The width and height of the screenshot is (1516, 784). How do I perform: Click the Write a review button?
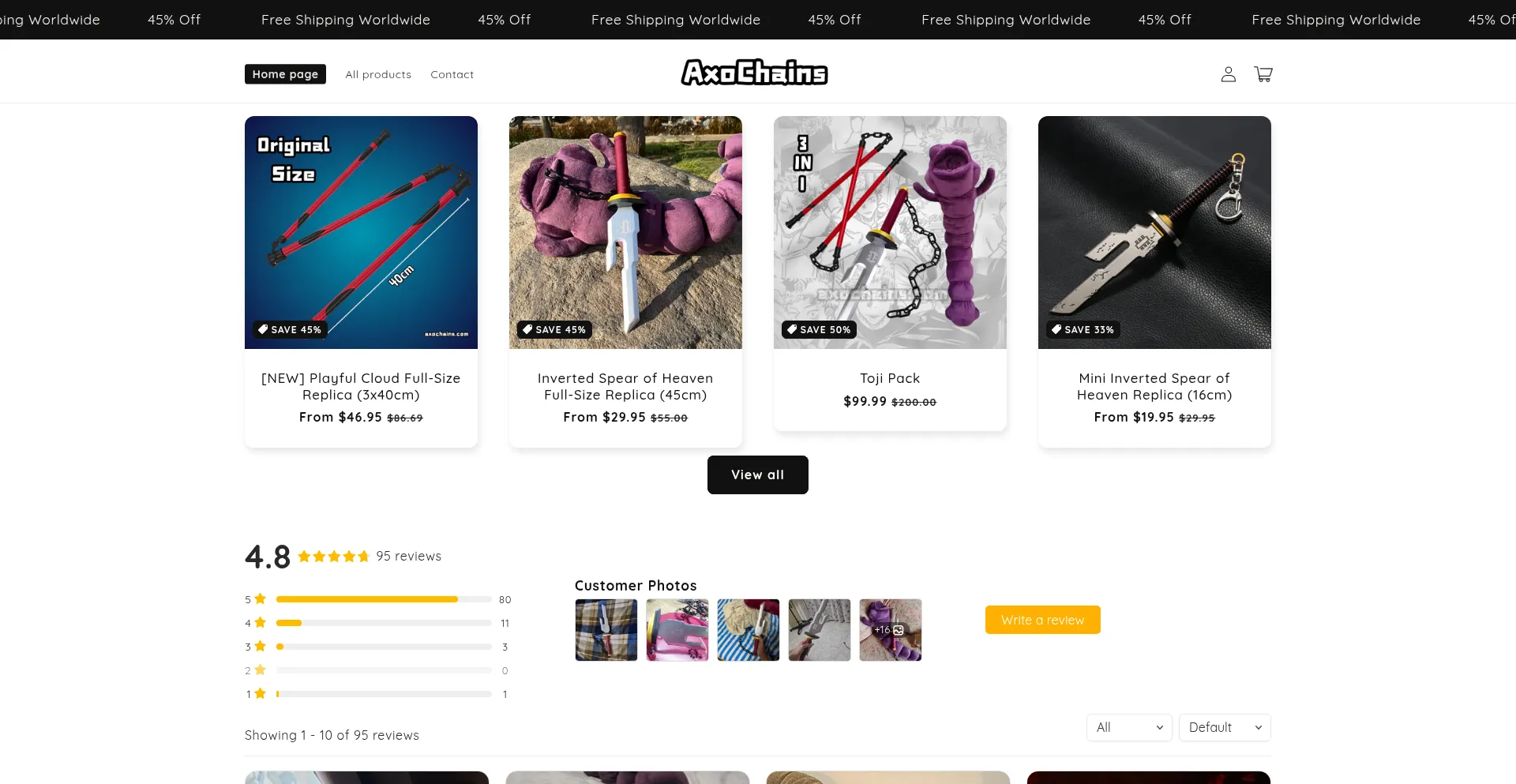[x=1042, y=620]
